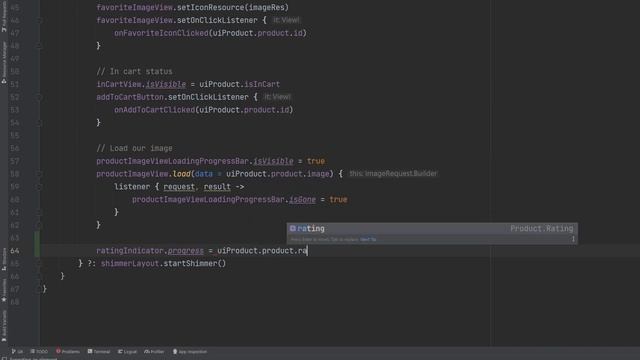The width and height of the screenshot is (640, 360).
Task: Click the Terminal icon in bottom bar
Action: pos(90,351)
